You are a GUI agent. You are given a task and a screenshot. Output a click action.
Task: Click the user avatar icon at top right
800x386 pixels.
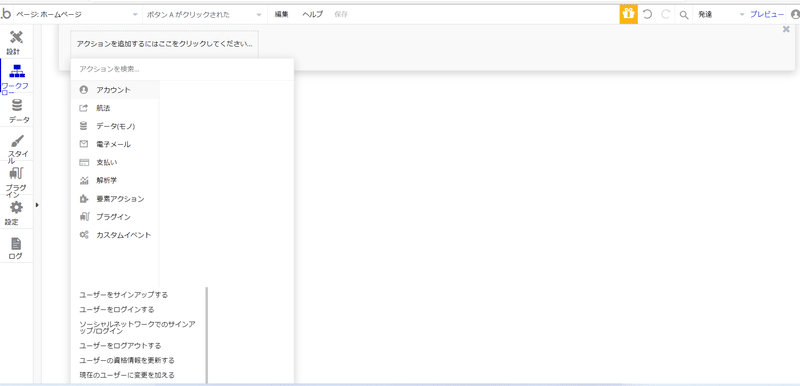point(795,14)
